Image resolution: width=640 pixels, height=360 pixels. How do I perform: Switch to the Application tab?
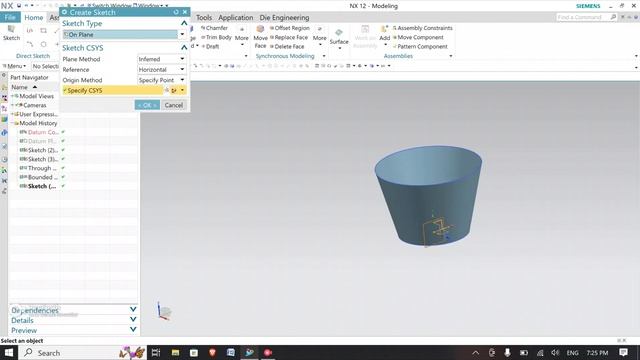click(236, 18)
